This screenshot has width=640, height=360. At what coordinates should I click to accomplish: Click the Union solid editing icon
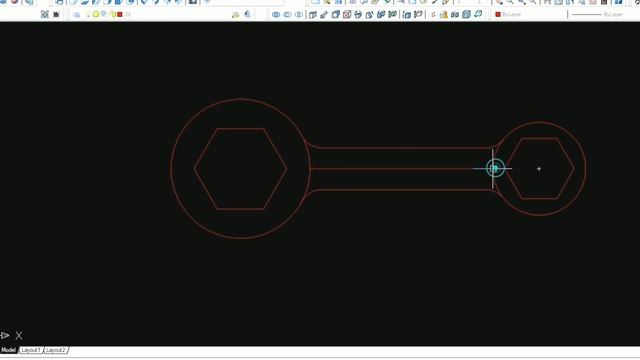[x=276, y=15]
